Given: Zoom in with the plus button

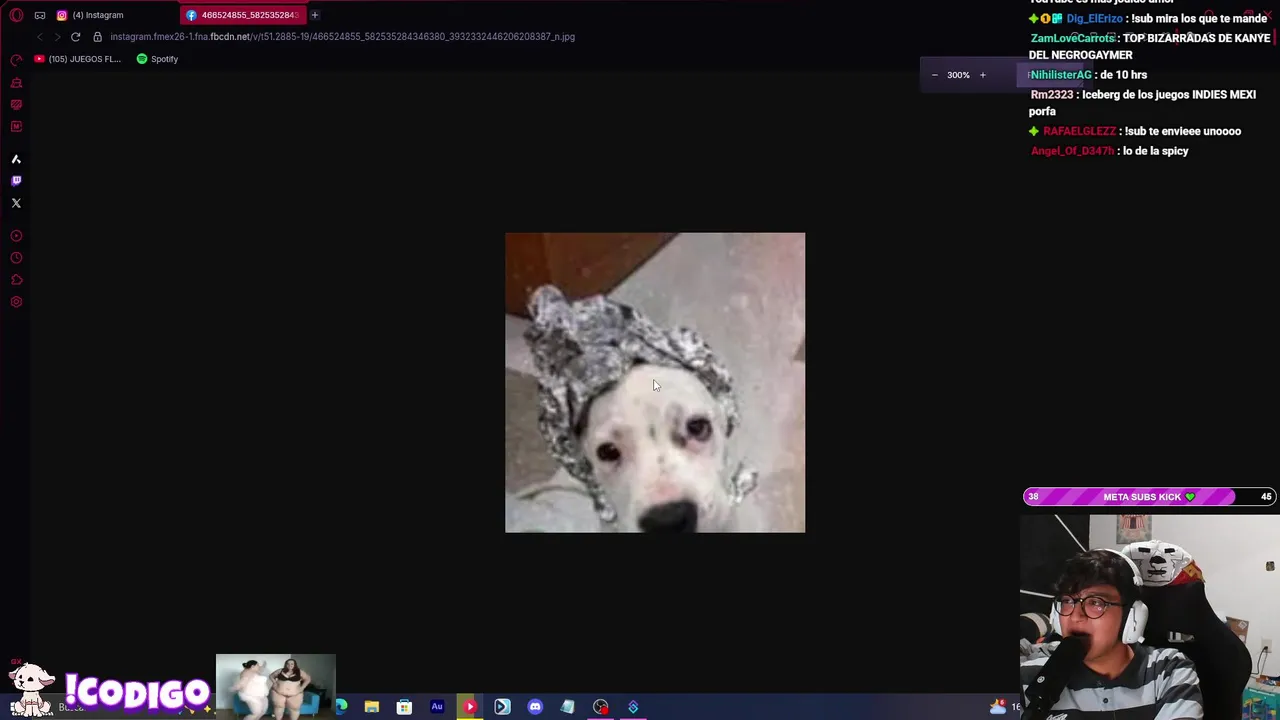Looking at the screenshot, I should (982, 75).
